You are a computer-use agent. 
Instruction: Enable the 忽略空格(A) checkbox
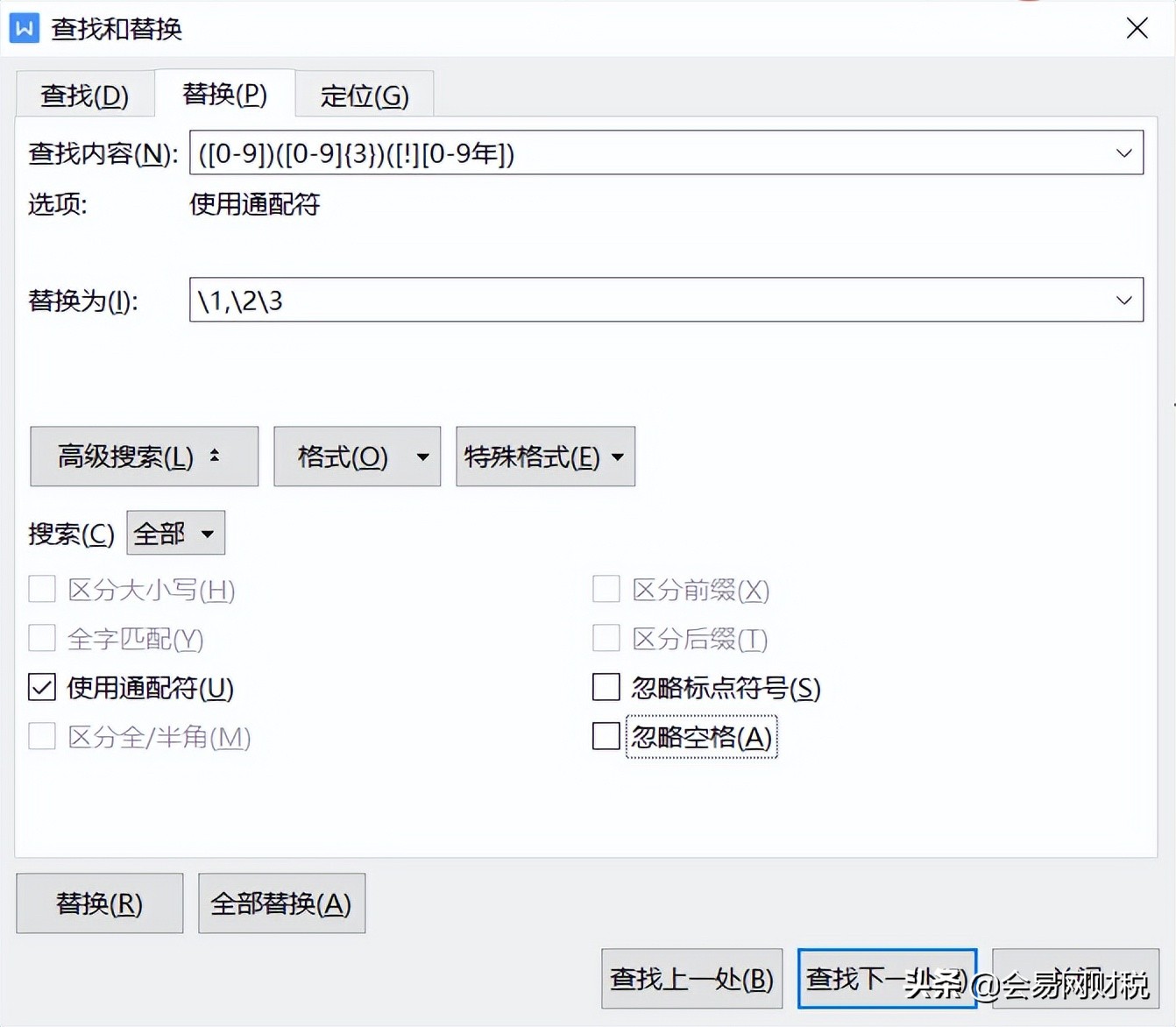tap(606, 736)
